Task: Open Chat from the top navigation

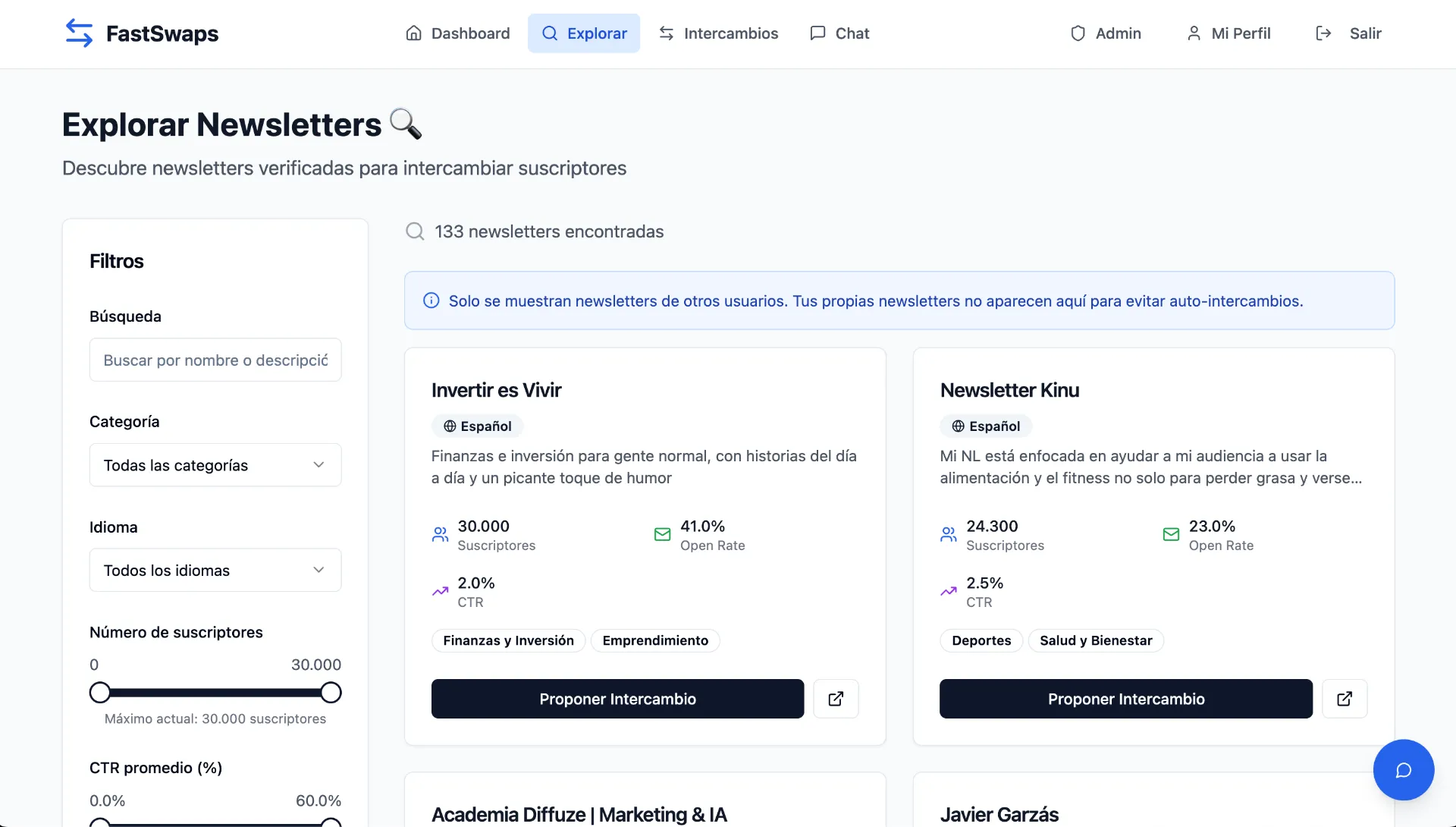Action: coord(839,33)
